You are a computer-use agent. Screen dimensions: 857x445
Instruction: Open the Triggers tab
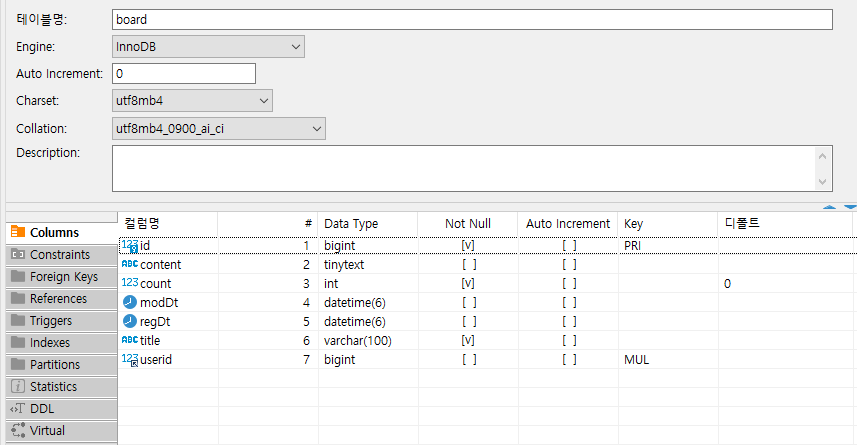coord(62,320)
